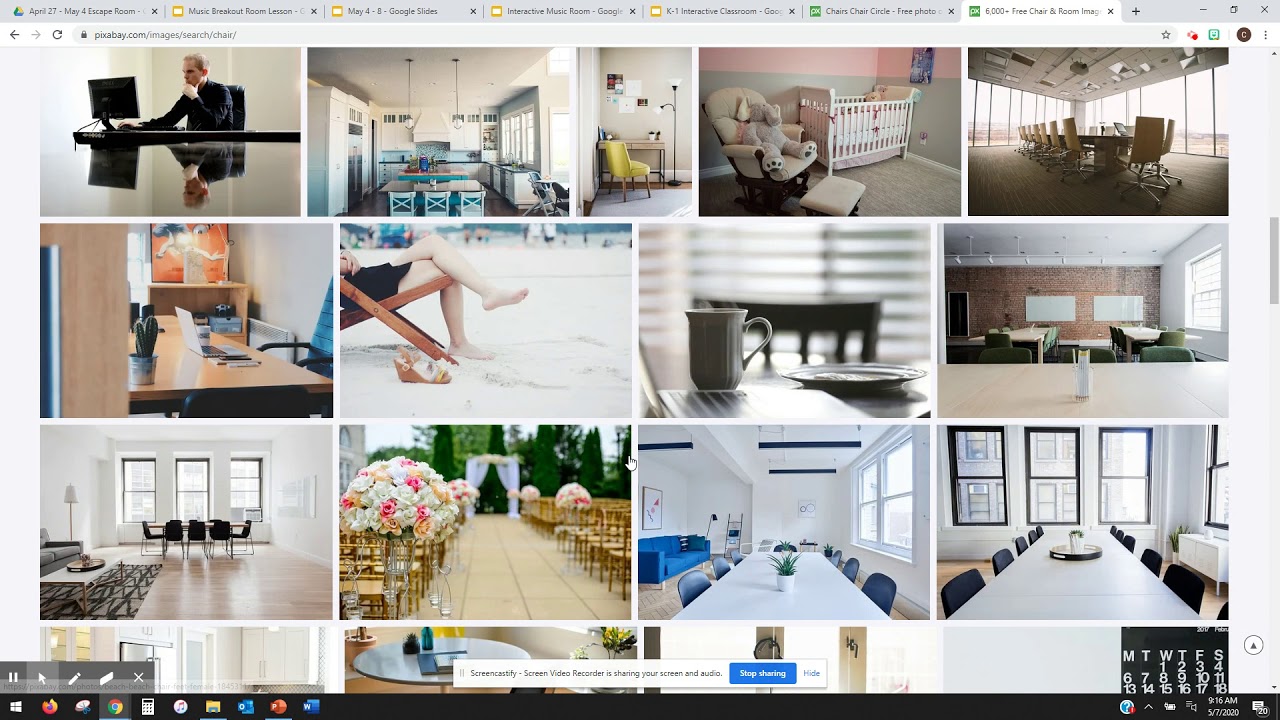The width and height of the screenshot is (1280, 720).
Task: Switch to the April 27 - May 4 Escape Room tab
Action: click(84, 11)
